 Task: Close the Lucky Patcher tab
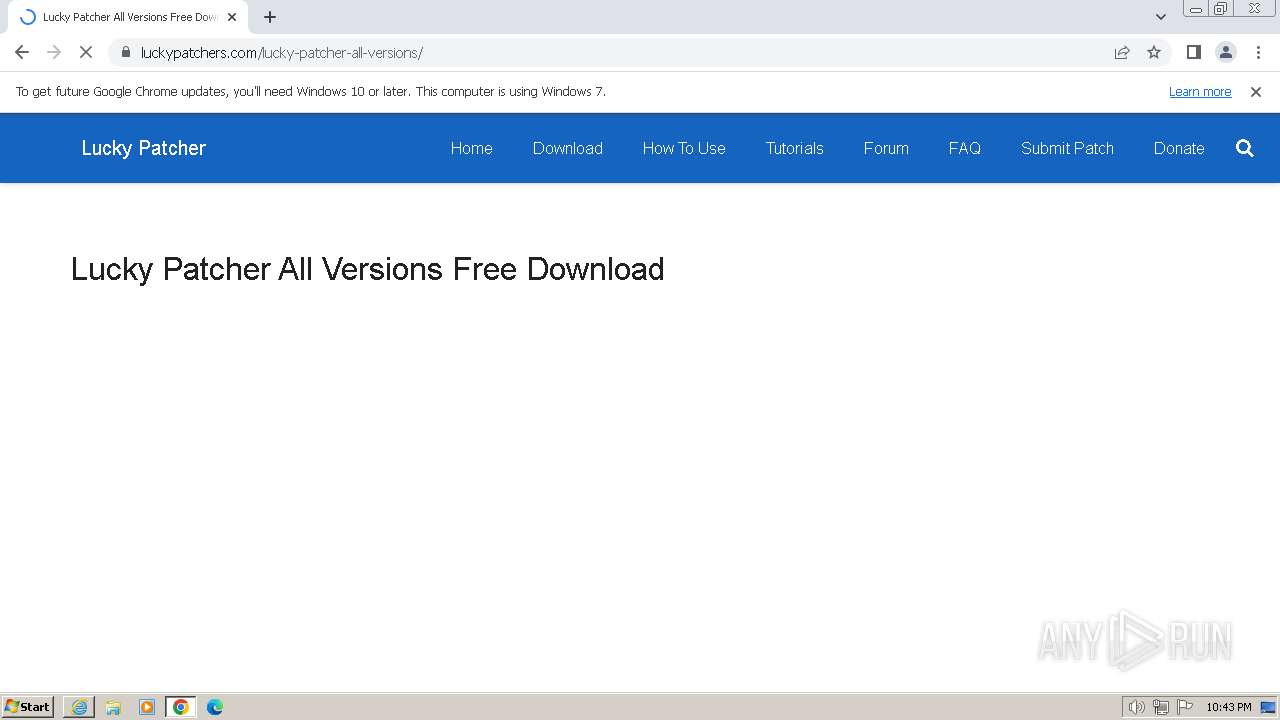click(232, 17)
